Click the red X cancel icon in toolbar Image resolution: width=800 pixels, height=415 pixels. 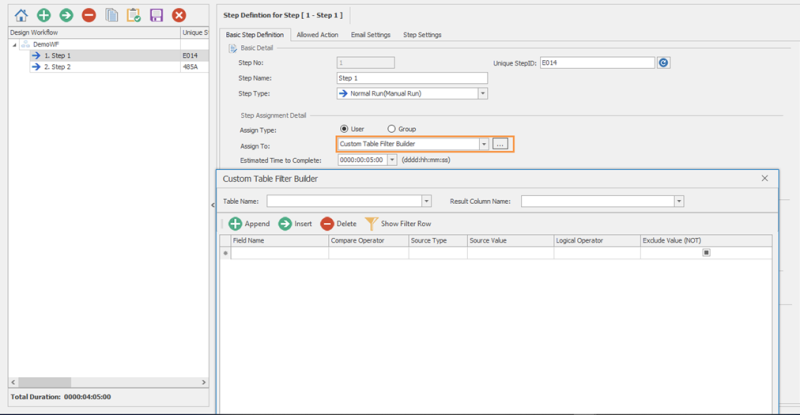[179, 15]
